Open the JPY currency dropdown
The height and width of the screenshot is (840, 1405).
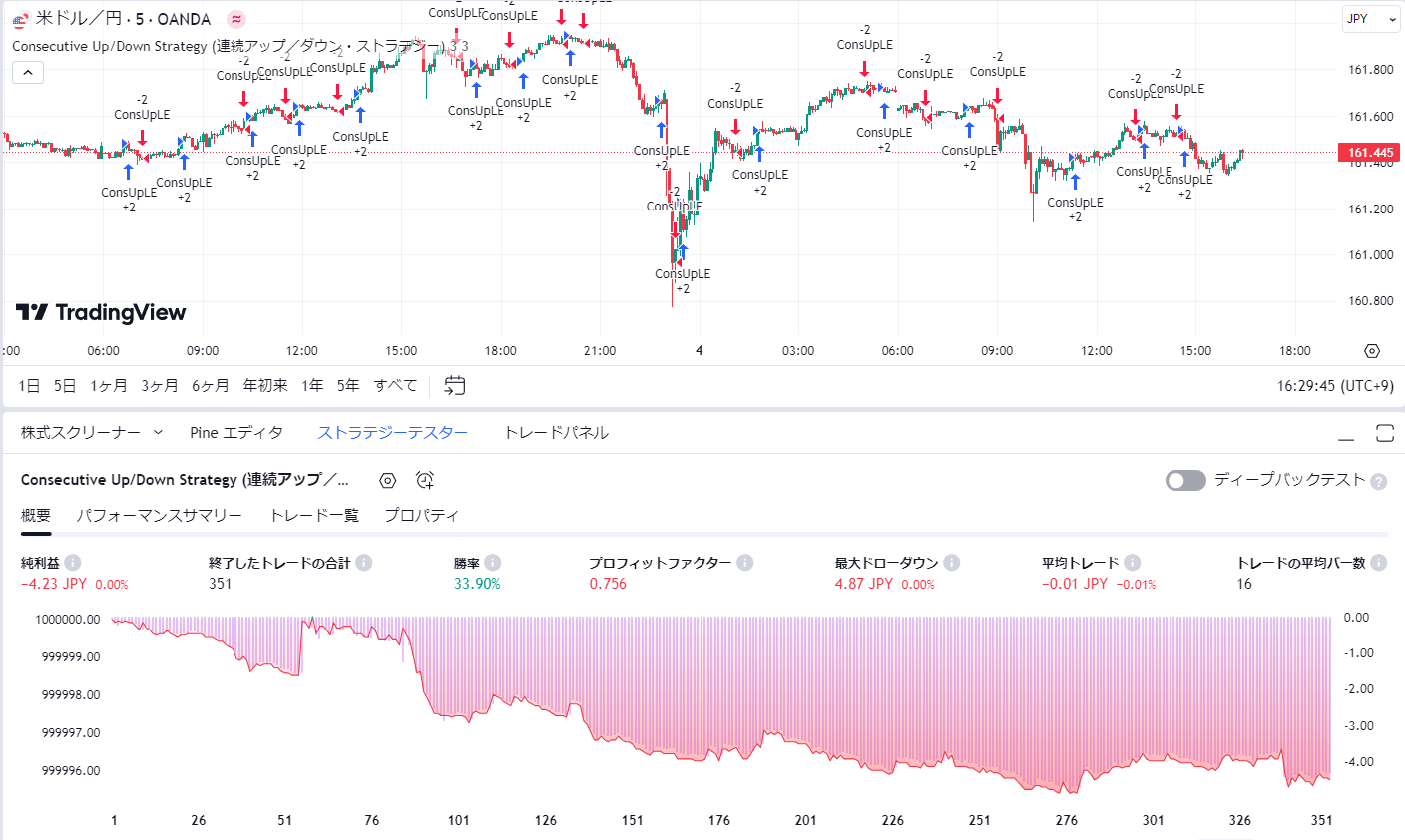point(1371,19)
